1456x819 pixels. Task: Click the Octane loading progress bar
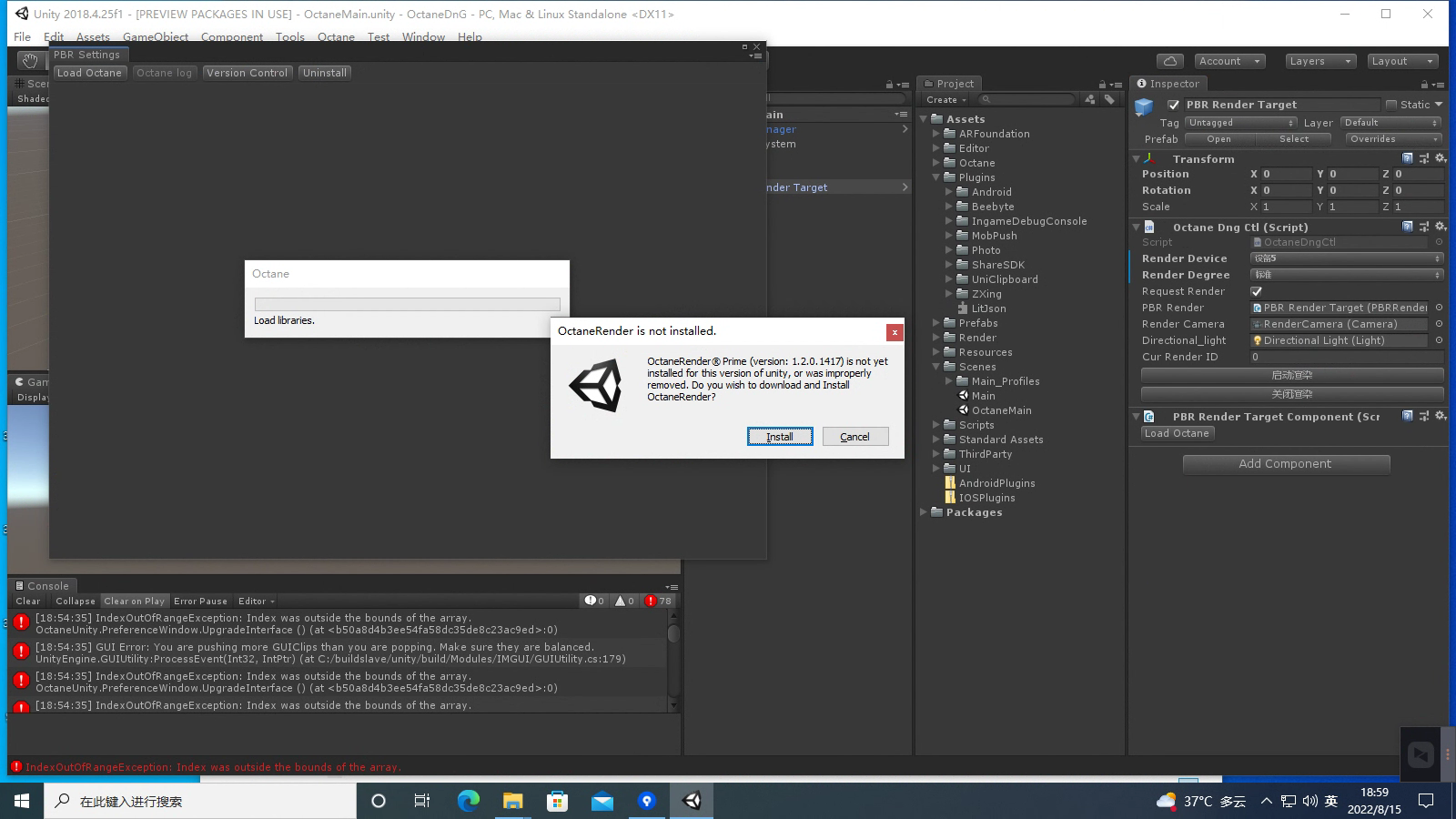pos(407,304)
